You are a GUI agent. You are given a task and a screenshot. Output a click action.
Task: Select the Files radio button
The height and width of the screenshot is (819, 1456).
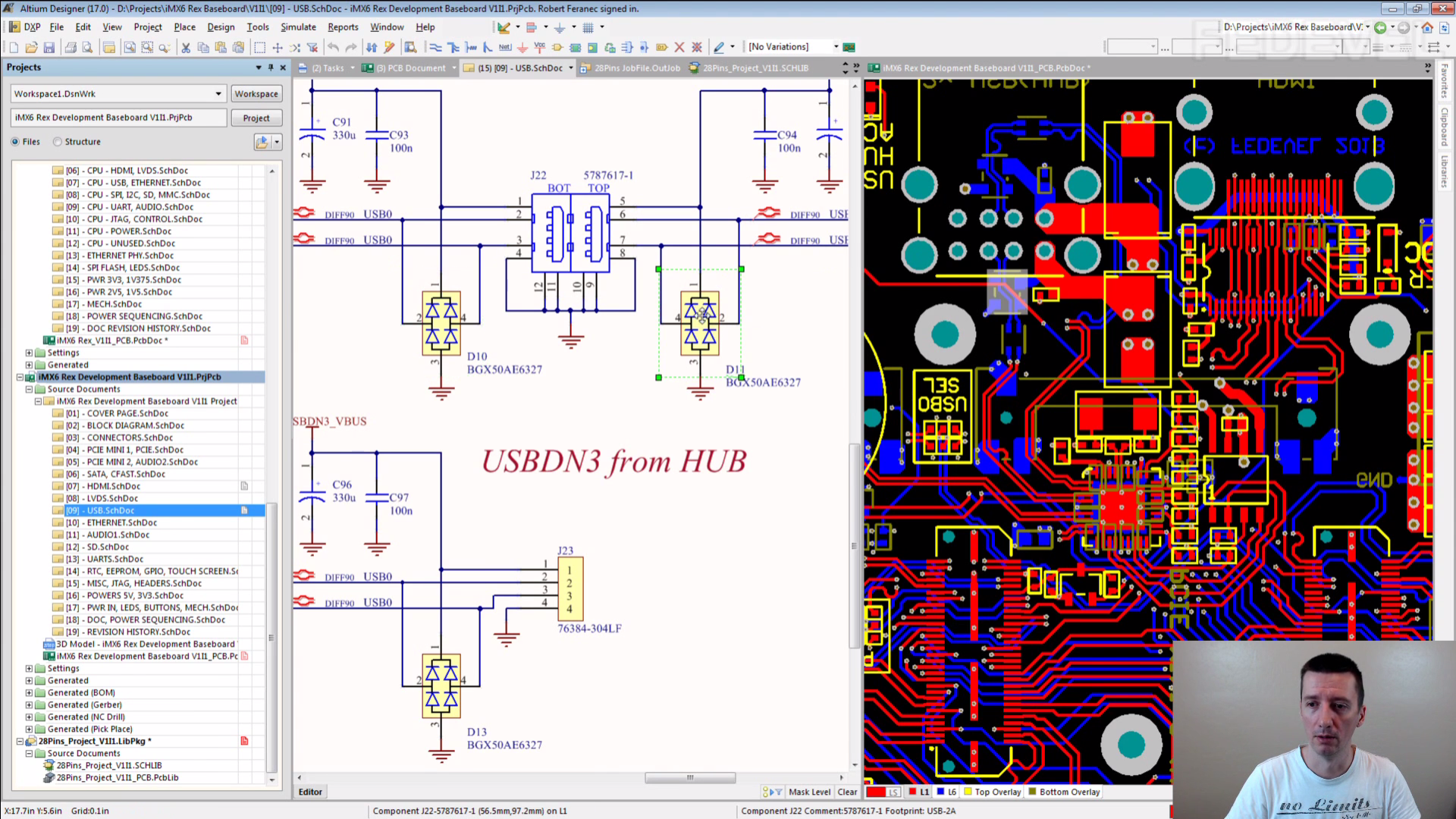[x=15, y=142]
